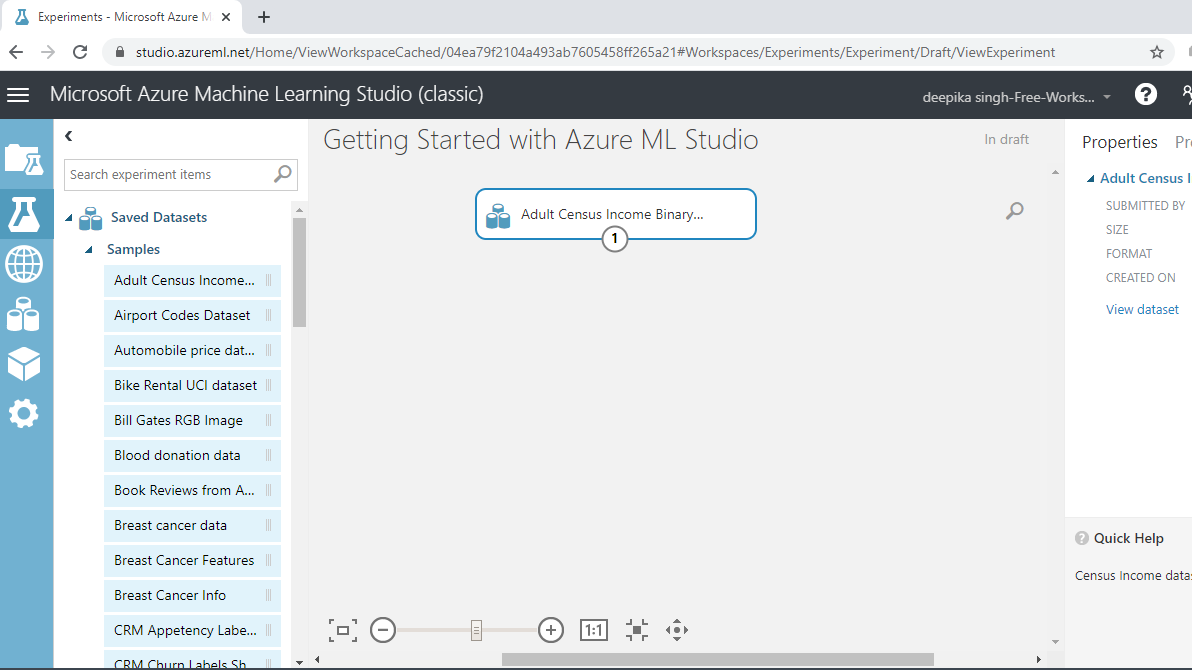Switch to the Properties tab
This screenshot has height=670, width=1192.
tap(1120, 142)
